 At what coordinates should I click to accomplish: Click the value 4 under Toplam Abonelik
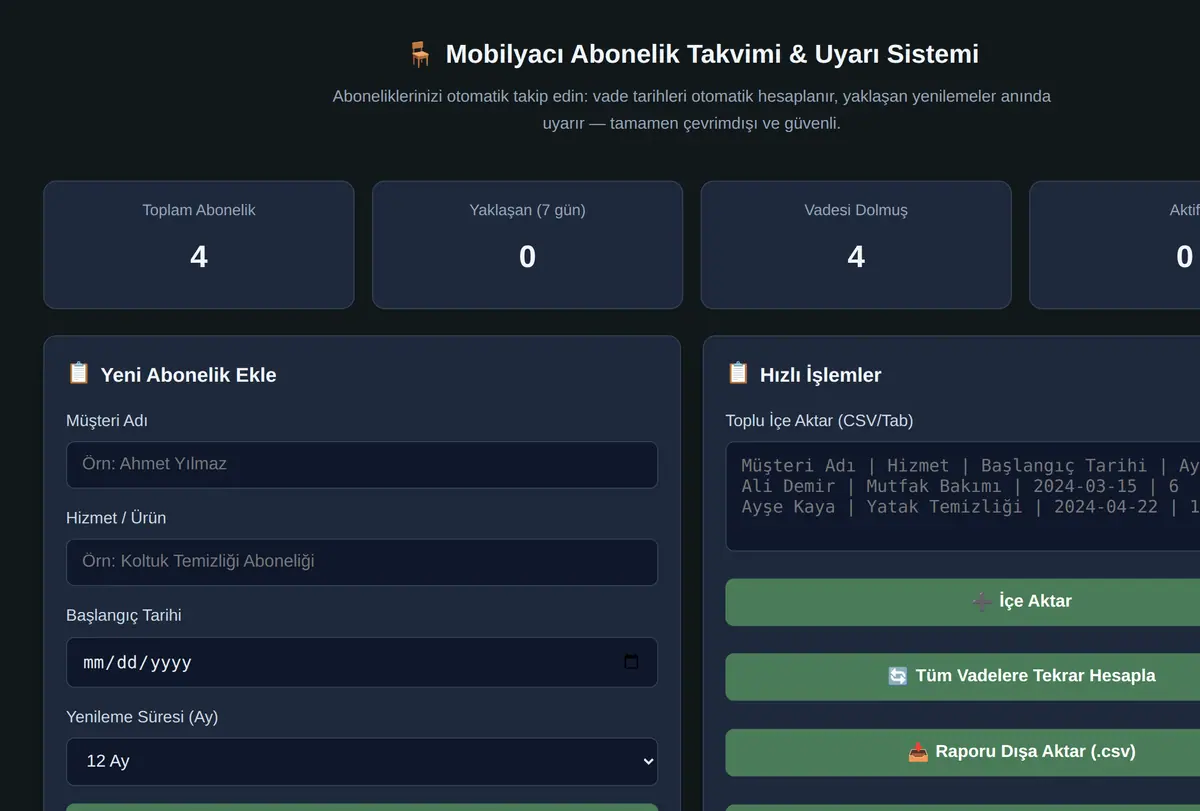199,258
